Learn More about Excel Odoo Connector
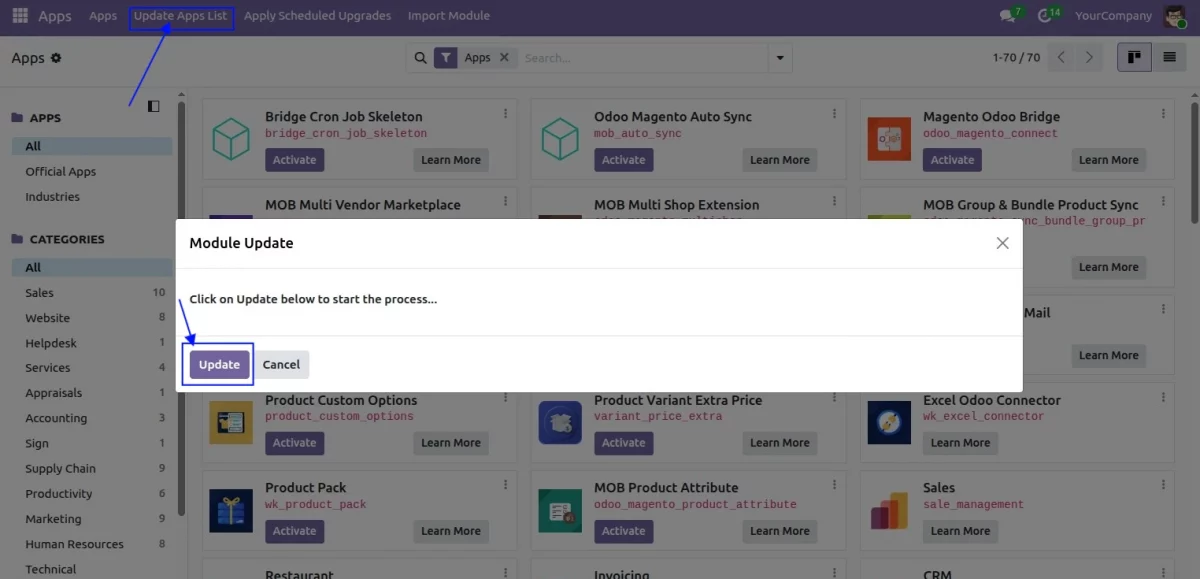Viewport: 1200px width, 579px height. point(960,443)
